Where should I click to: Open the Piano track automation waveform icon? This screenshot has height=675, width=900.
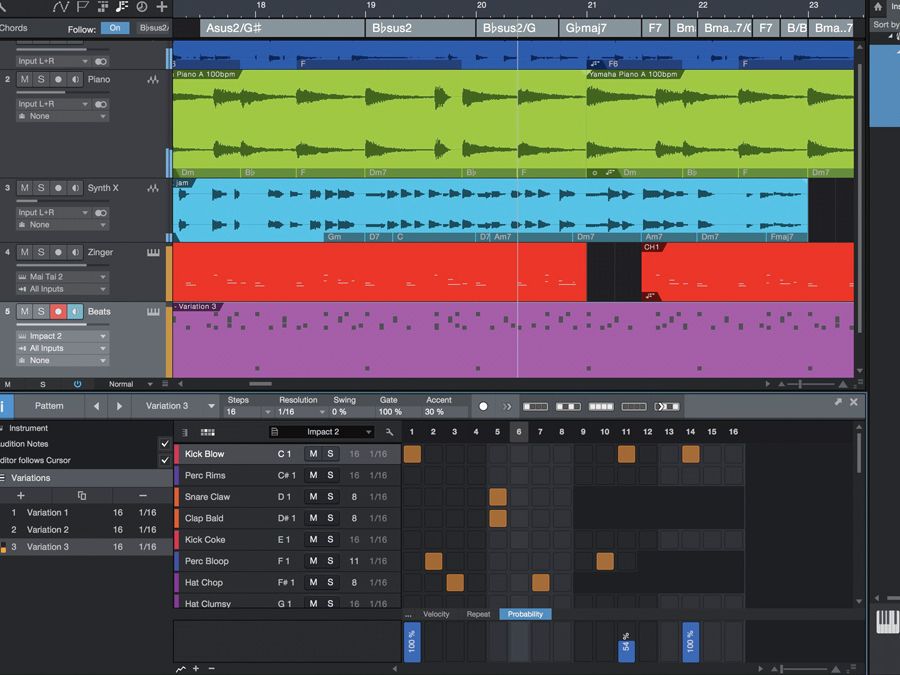point(153,80)
